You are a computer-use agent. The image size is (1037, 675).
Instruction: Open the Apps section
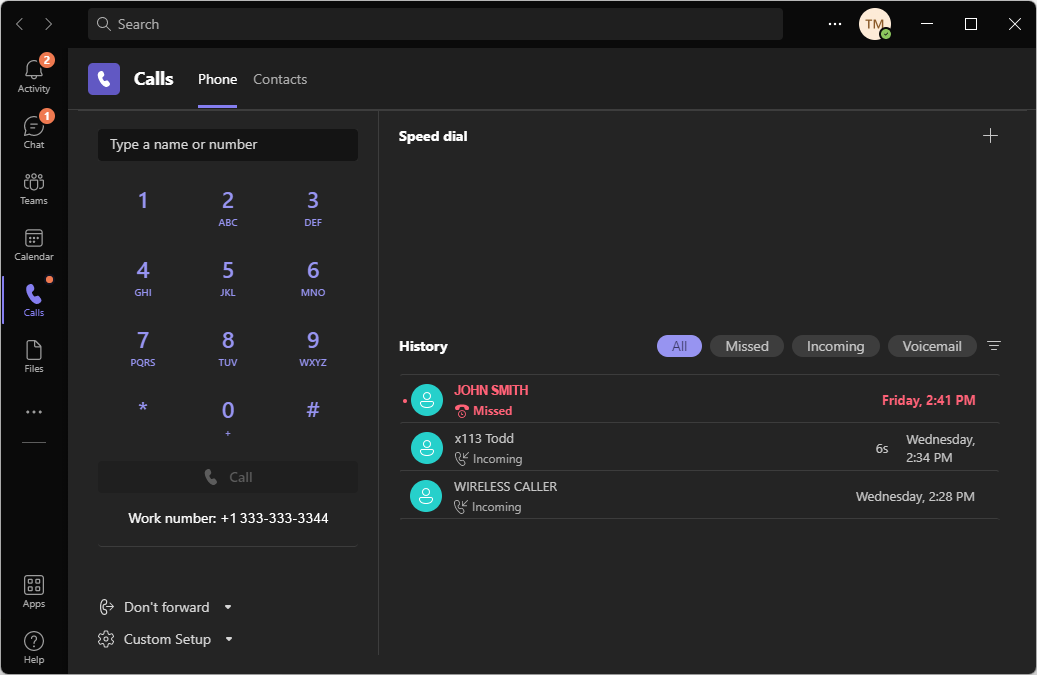coord(33,590)
